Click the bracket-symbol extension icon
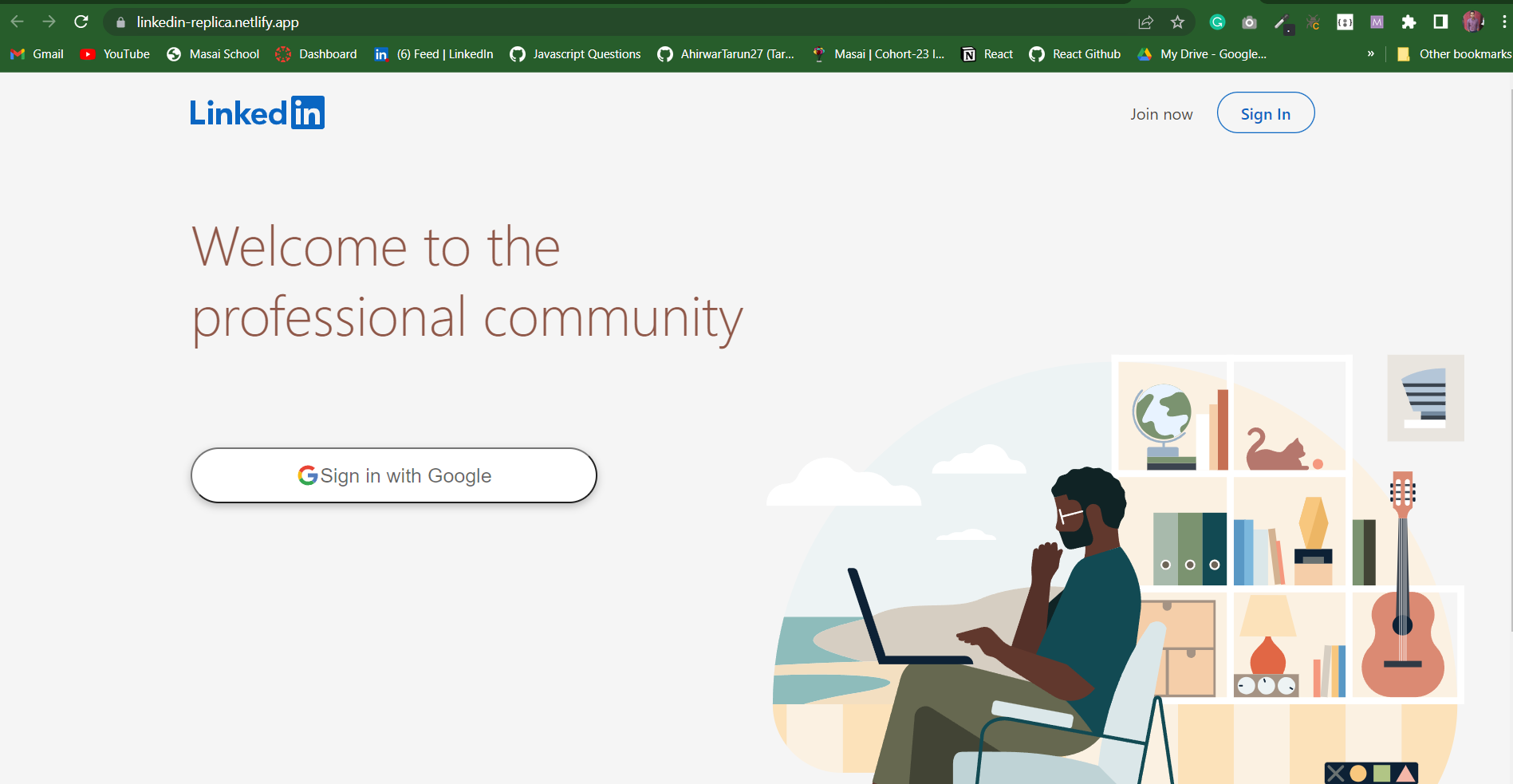This screenshot has height=784, width=1513. point(1345,22)
